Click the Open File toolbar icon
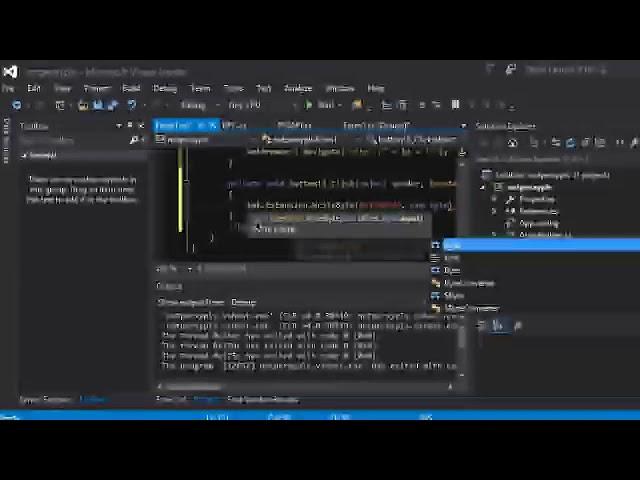This screenshot has width=640, height=480. click(84, 105)
